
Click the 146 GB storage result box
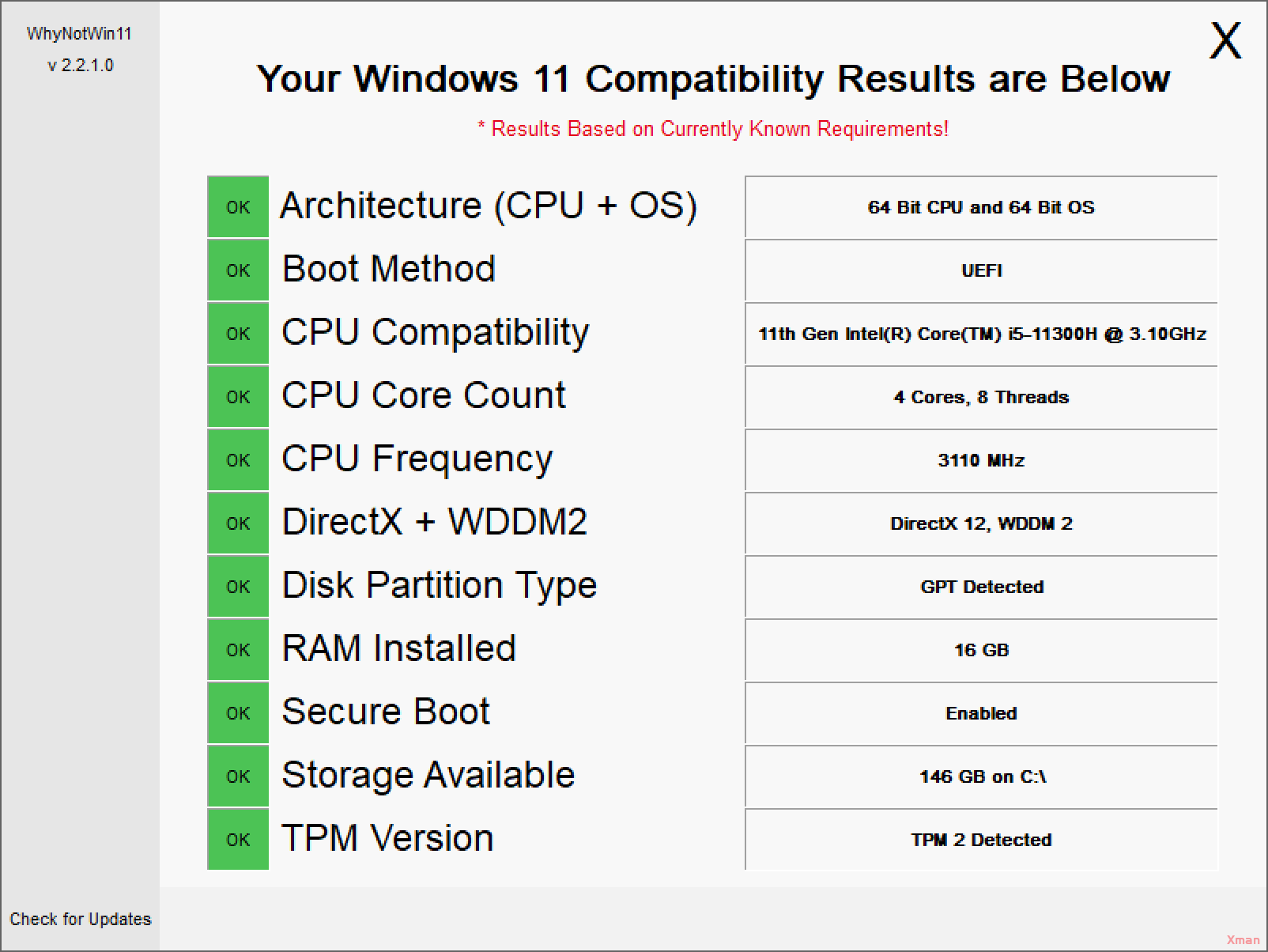[980, 776]
